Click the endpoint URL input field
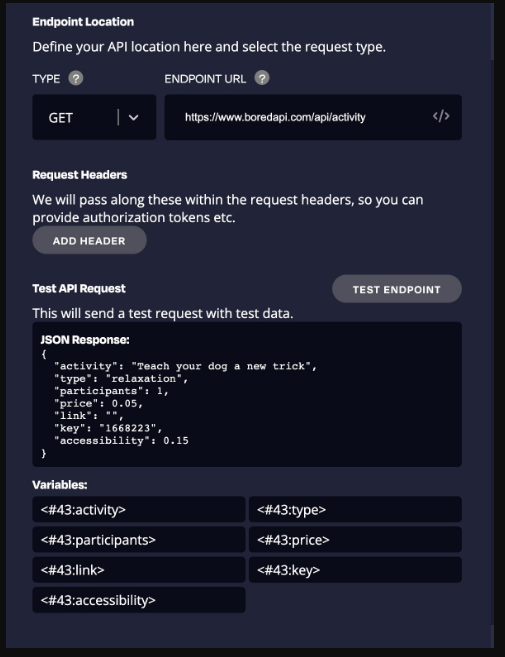Screen dimensions: 505x657 313,117
